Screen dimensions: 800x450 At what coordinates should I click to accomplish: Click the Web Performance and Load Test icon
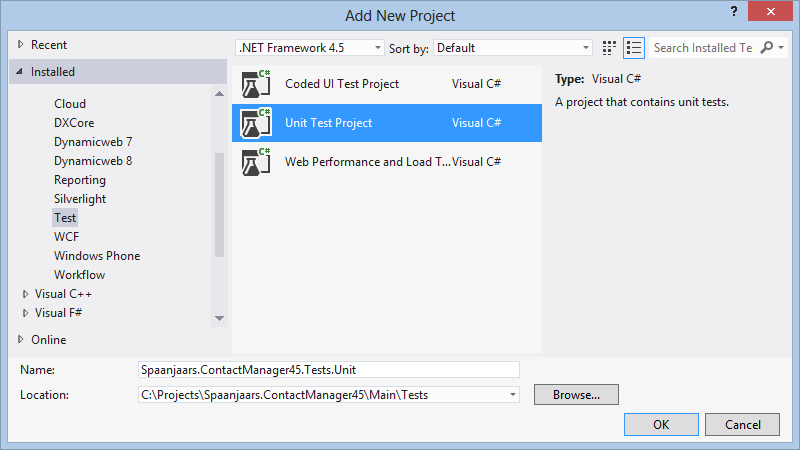tap(256, 161)
